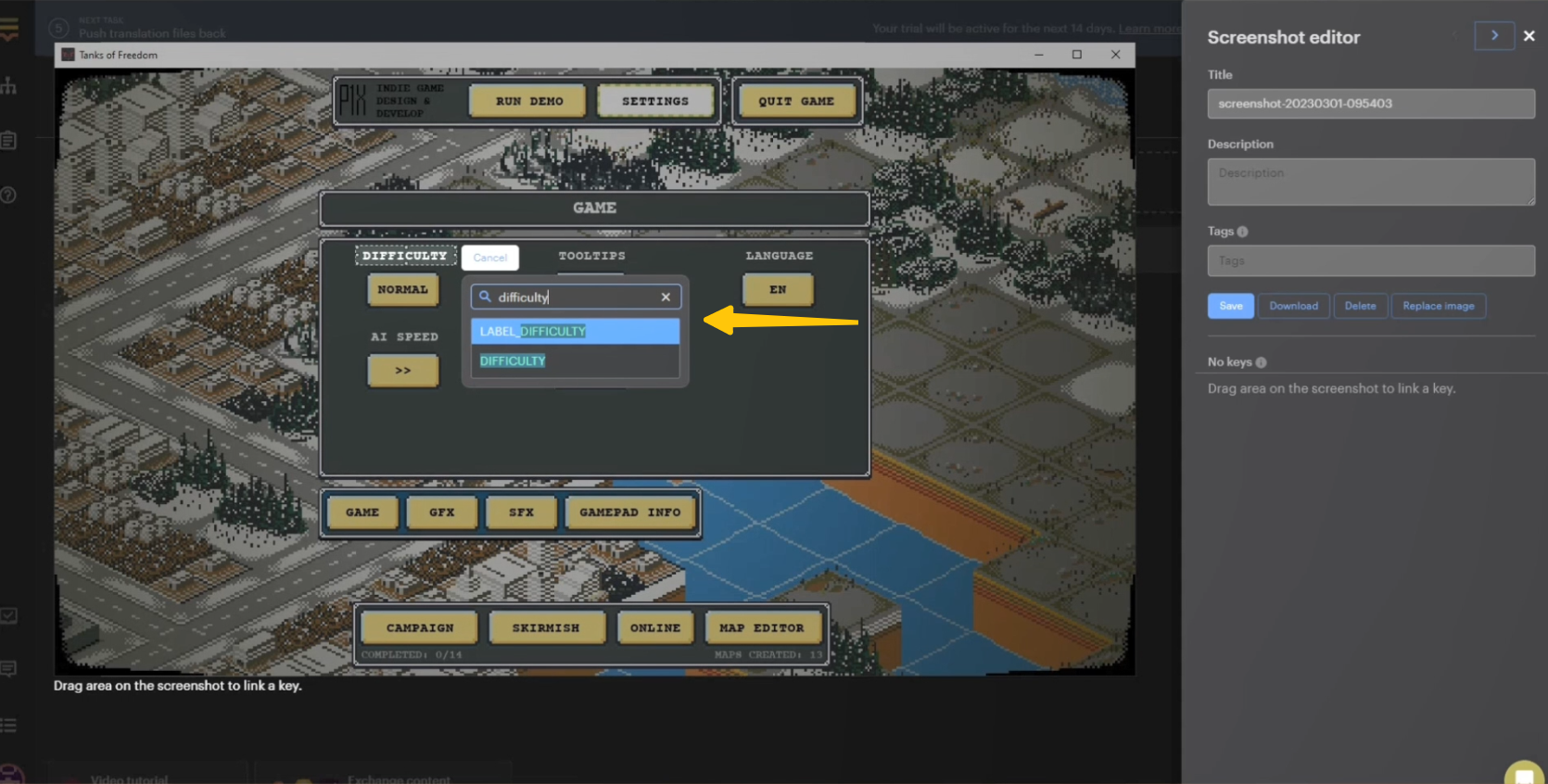1548x784 pixels.
Task: Go to next screenshot arrow
Action: pyautogui.click(x=1494, y=35)
